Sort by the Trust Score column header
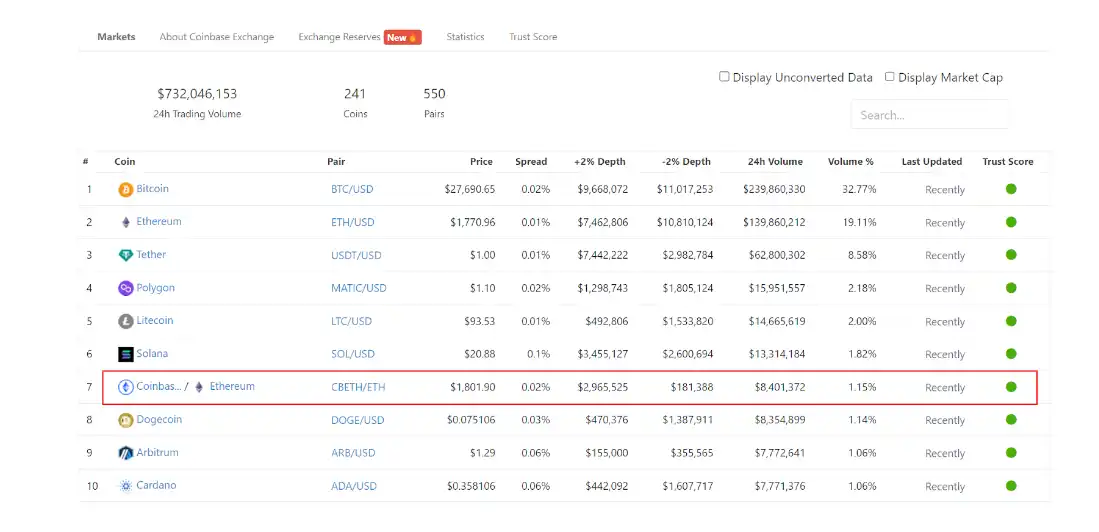The image size is (1099, 532). point(1007,161)
